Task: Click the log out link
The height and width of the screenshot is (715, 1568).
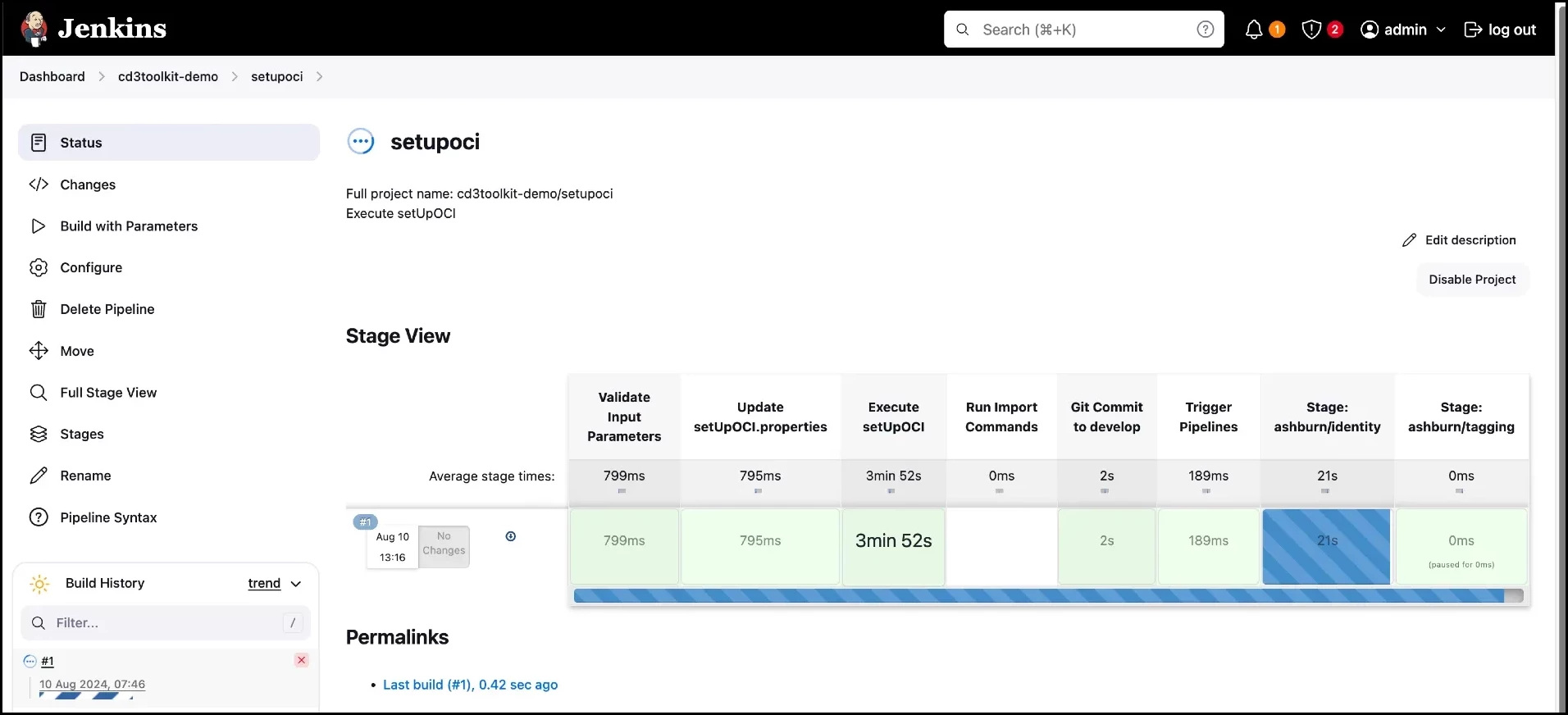Action: pyautogui.click(x=1500, y=30)
